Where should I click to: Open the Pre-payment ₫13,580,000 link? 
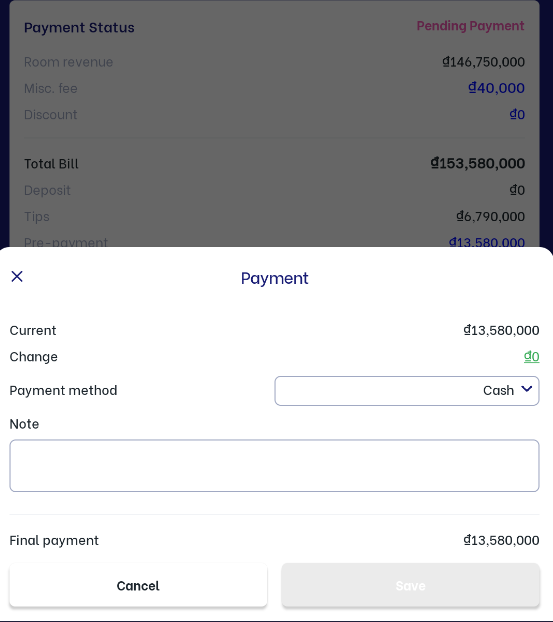point(487,242)
